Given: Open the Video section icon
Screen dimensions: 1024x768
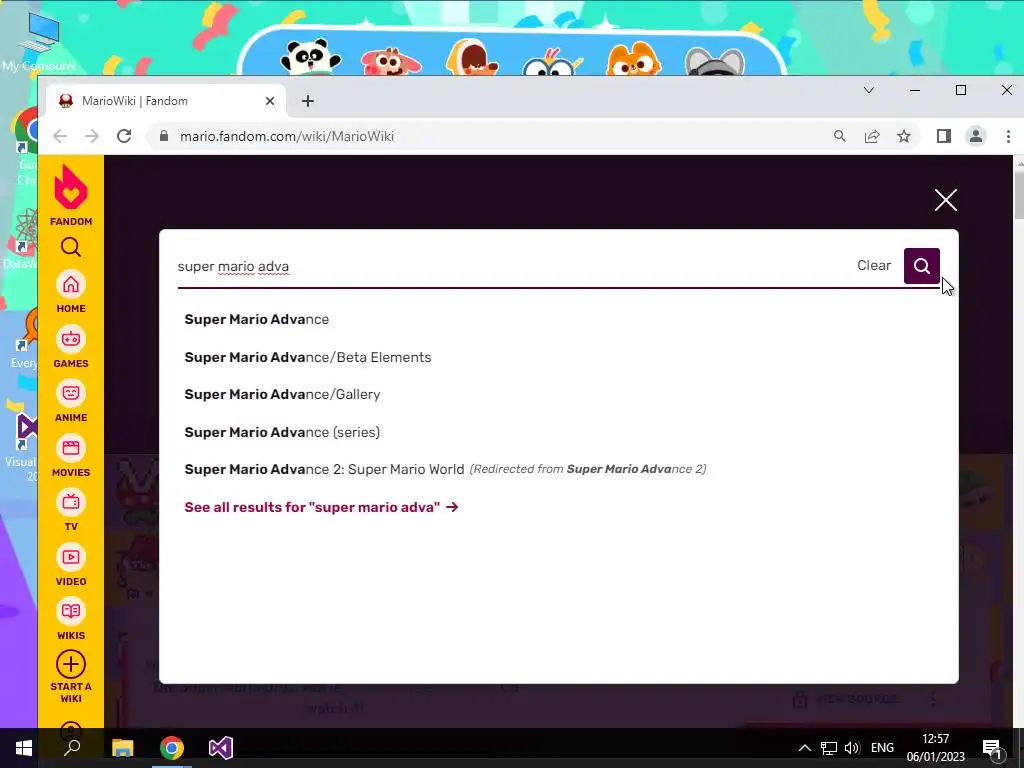Looking at the screenshot, I should pos(71,557).
